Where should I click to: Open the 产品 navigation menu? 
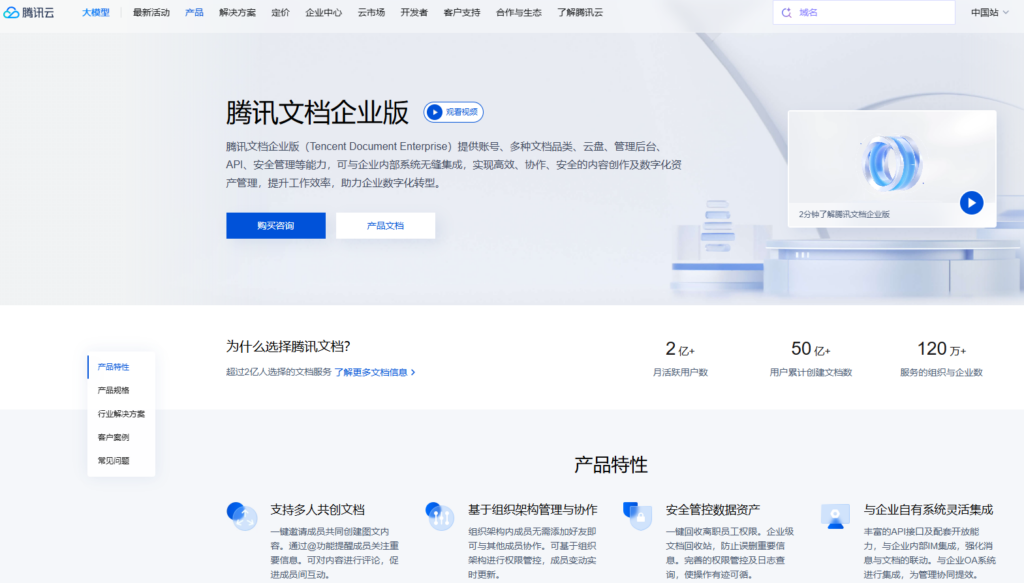click(194, 12)
